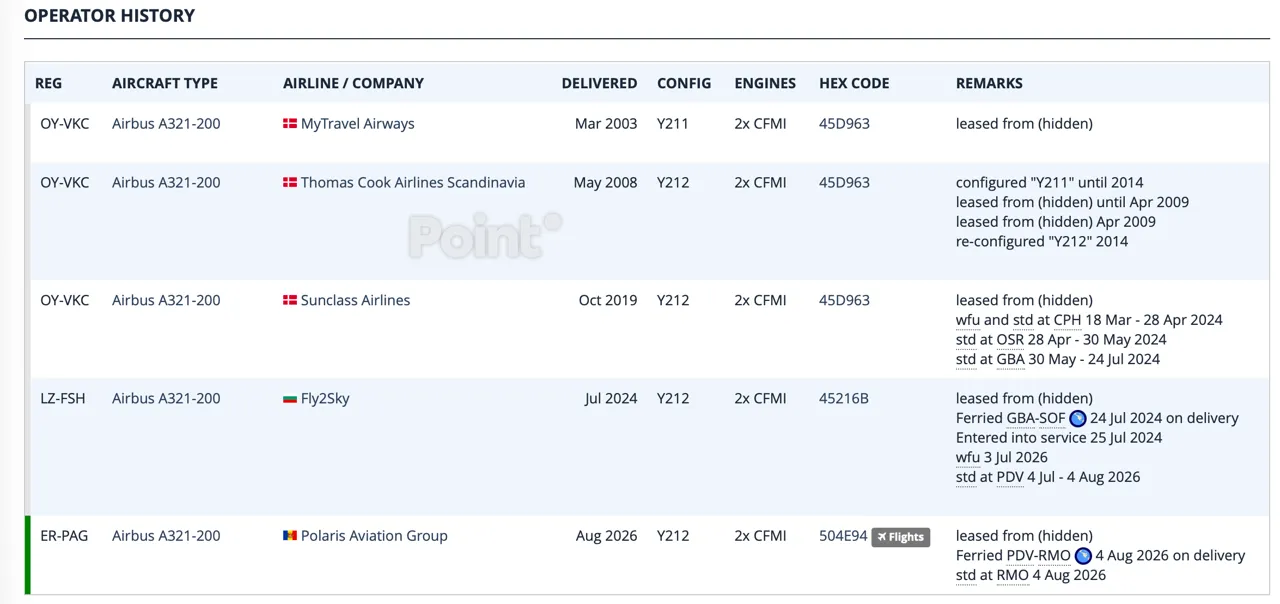Click registration ER-PAG
The image size is (1280, 604).
coord(64,536)
